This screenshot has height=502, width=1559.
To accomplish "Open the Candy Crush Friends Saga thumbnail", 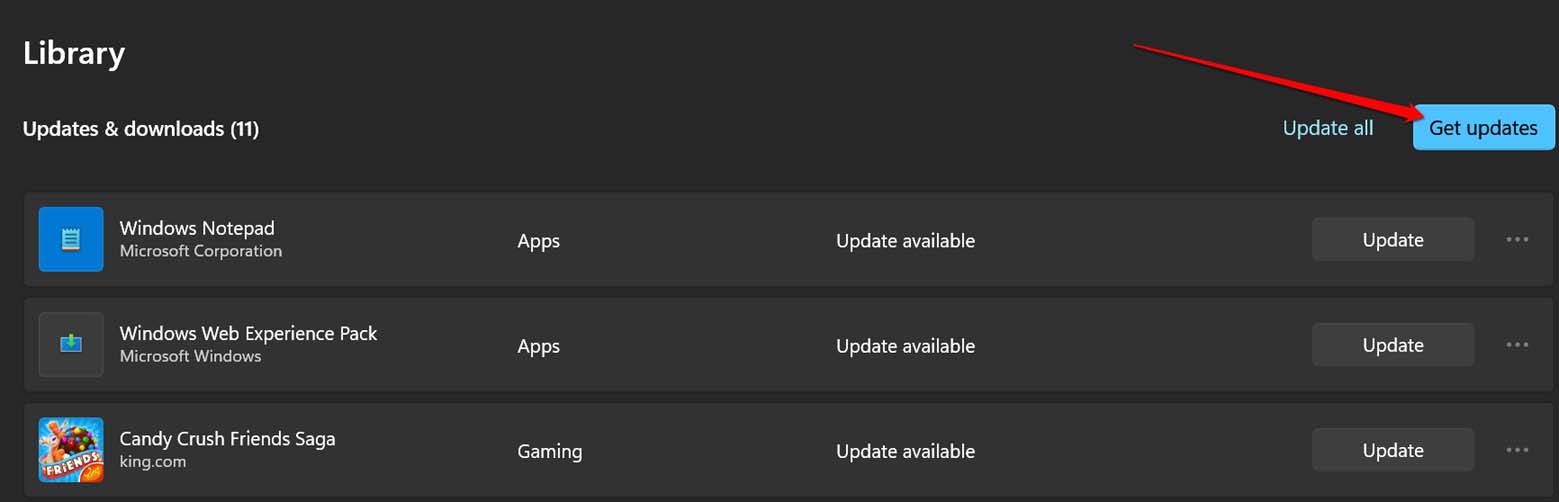I will pos(71,450).
